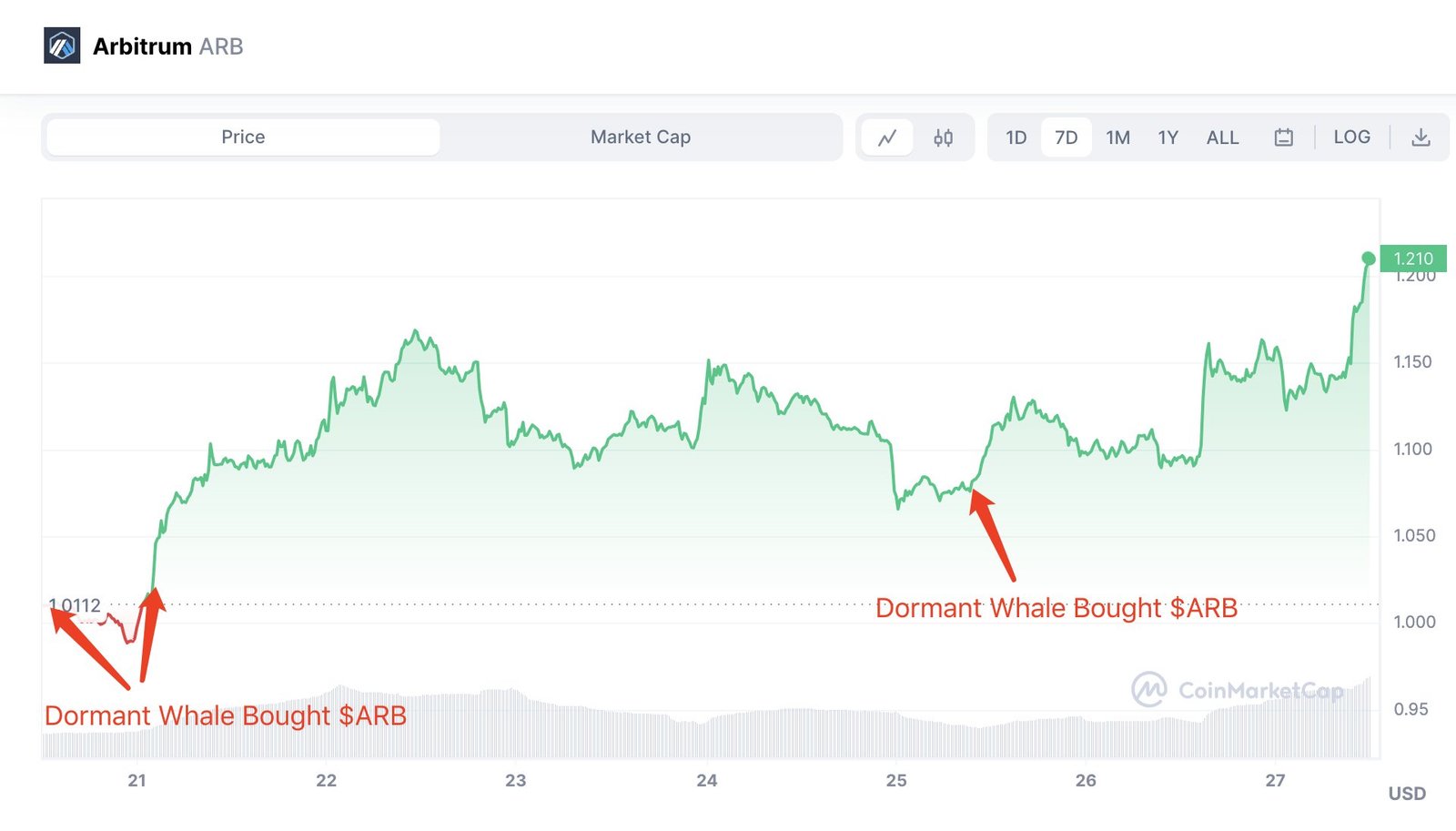Click the date 21 on the x-axis
This screenshot has width=1456, height=831.
point(136,780)
